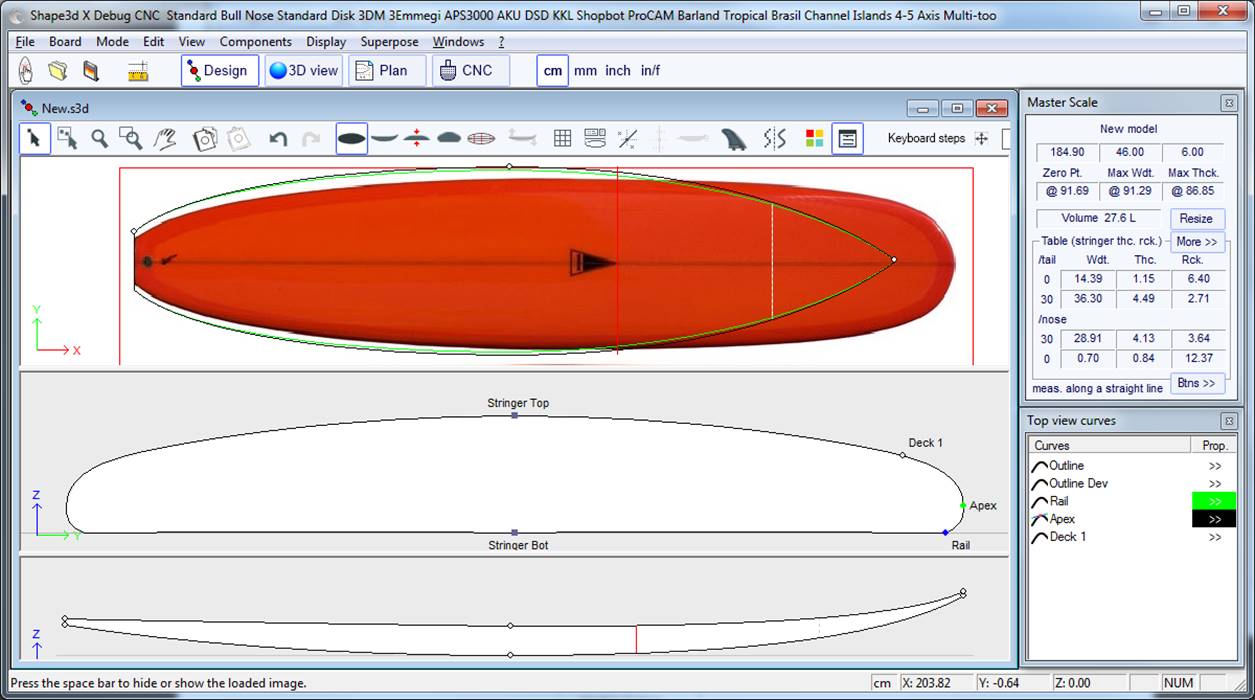
Task: Show the grid overlay icon
Action: tap(562, 139)
